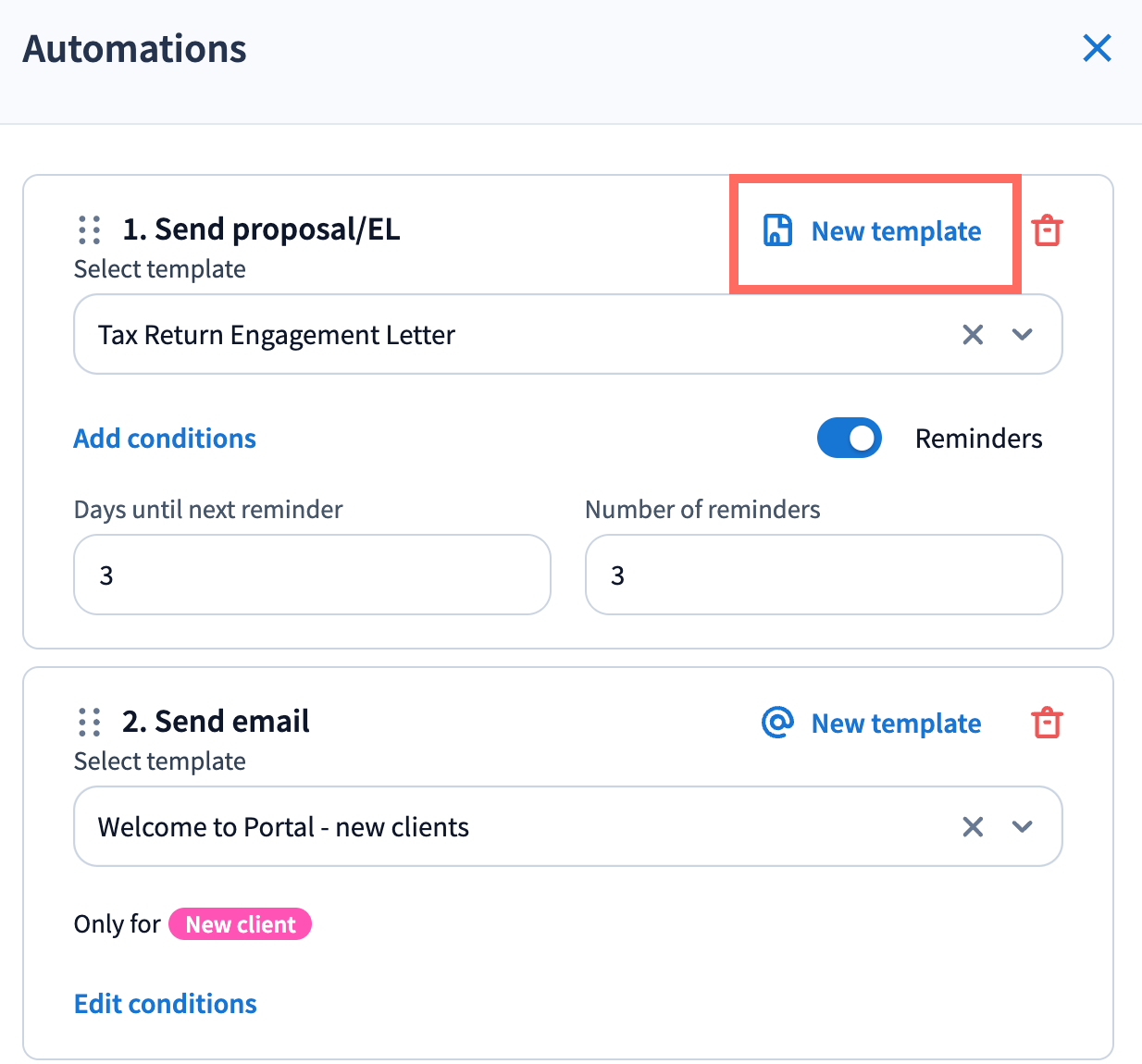Clear the Tax Return Engagement Letter selection
1142x1064 pixels.
click(x=973, y=335)
